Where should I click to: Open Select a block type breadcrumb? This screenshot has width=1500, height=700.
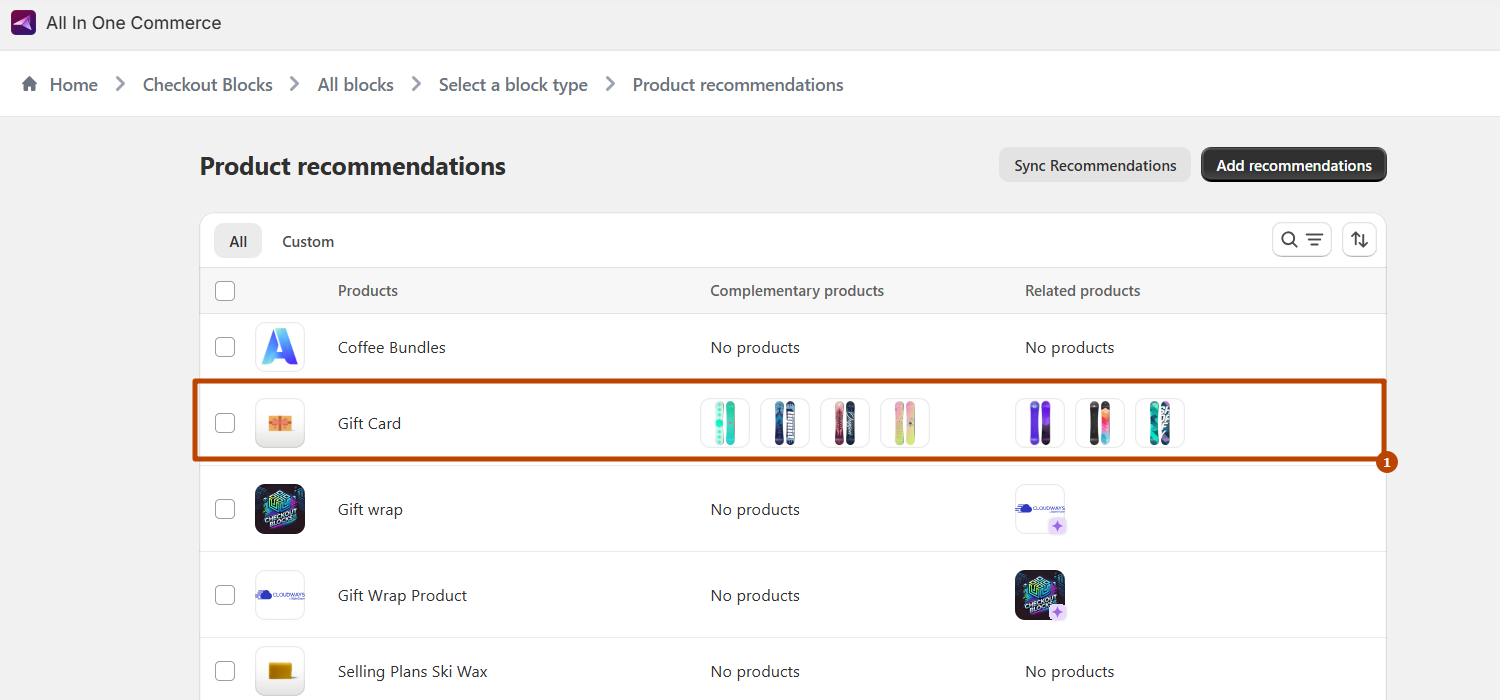tap(513, 85)
